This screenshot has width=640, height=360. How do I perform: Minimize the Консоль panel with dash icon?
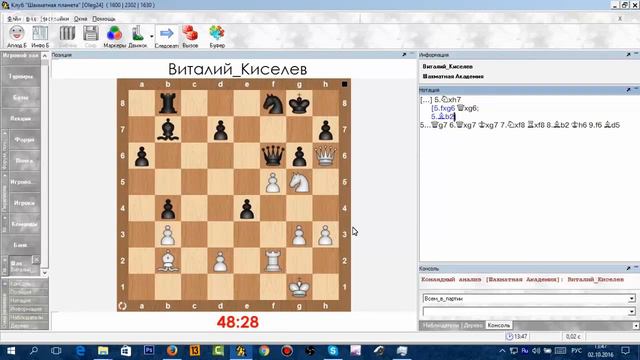(636, 268)
